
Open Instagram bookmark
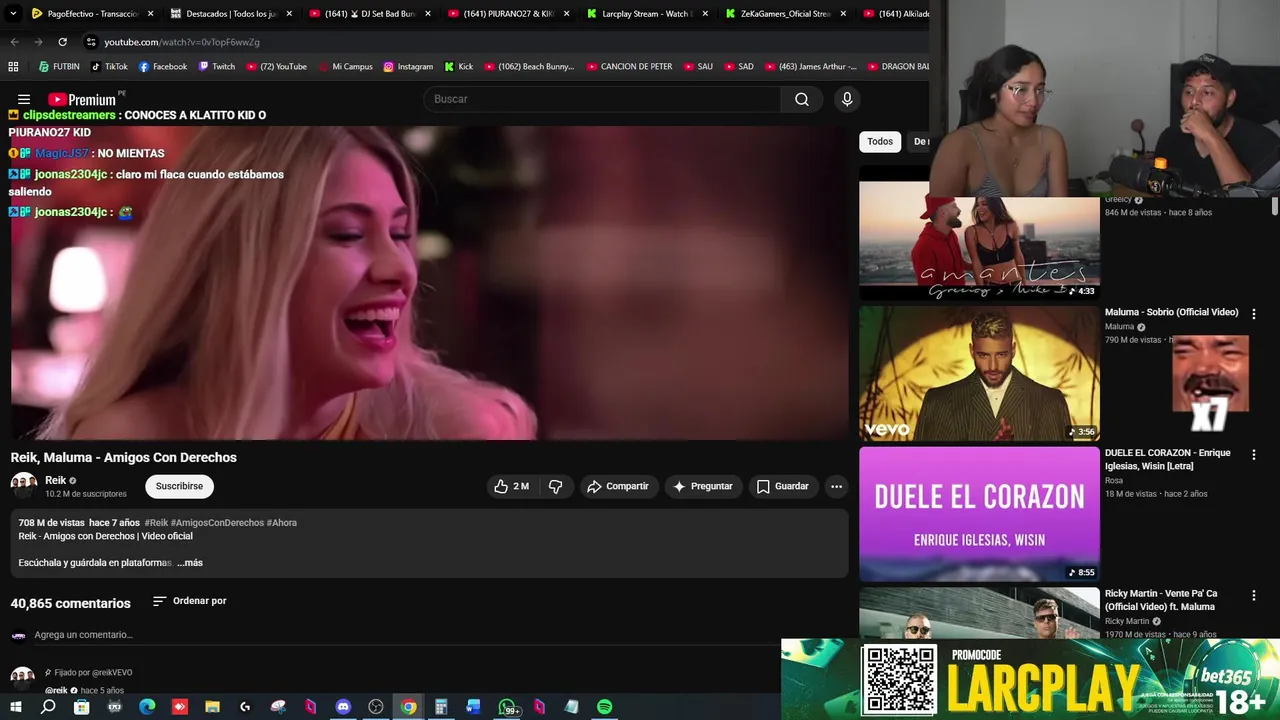[x=408, y=67]
